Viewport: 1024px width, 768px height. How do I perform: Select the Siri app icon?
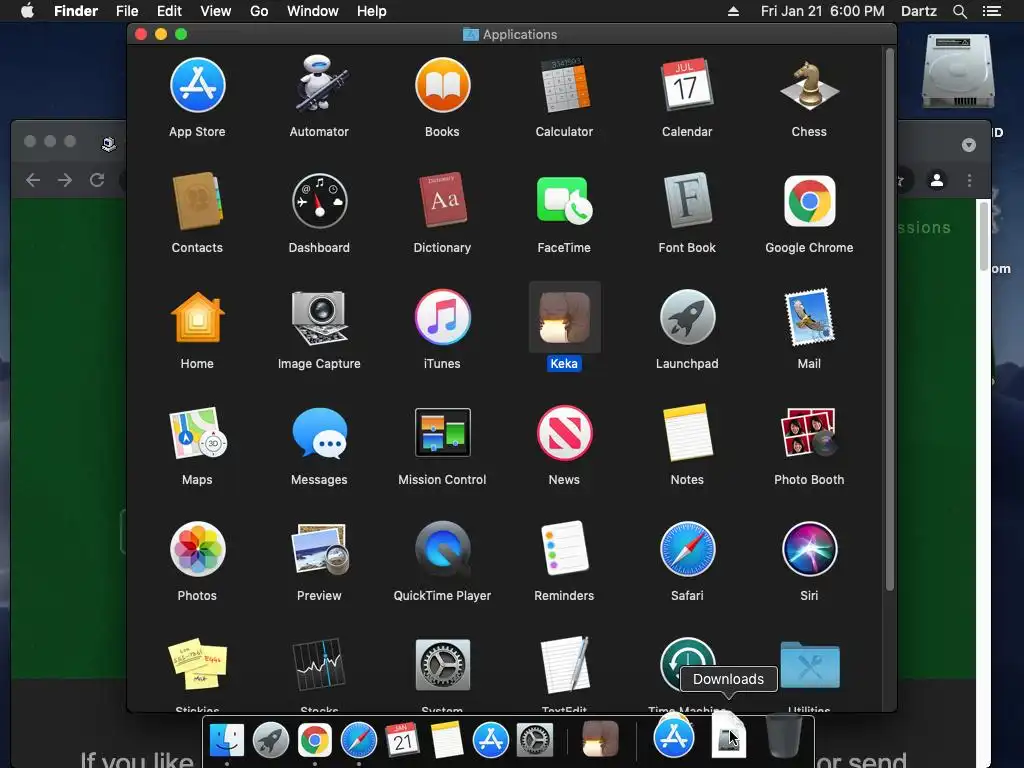(x=809, y=549)
